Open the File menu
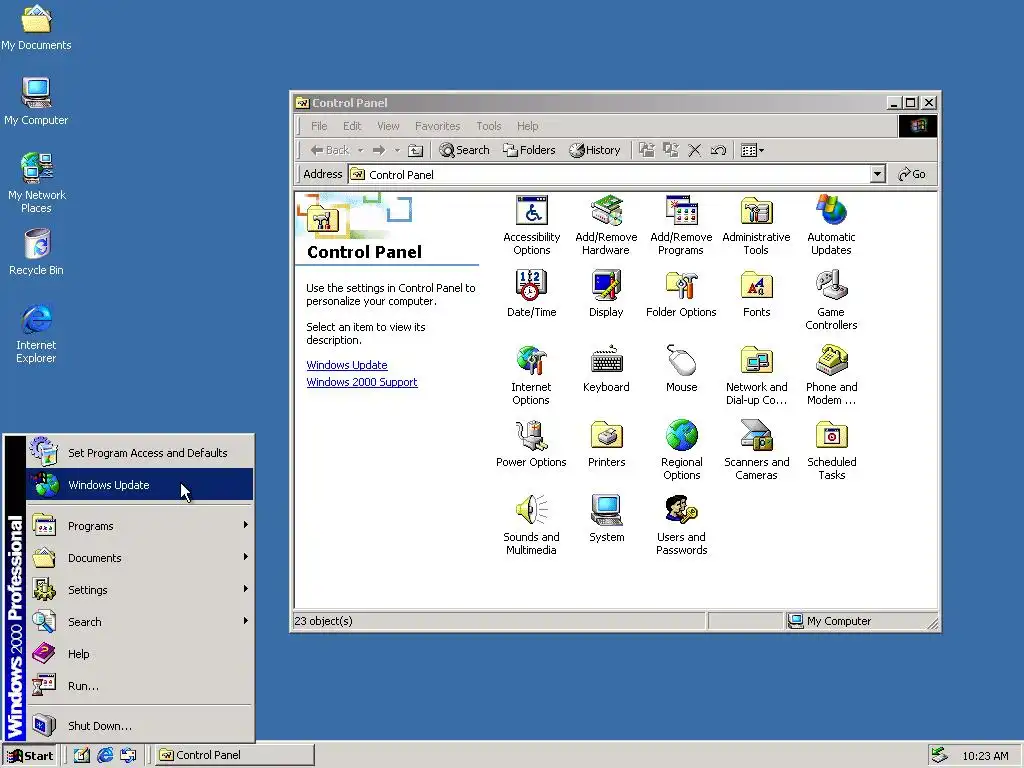Viewport: 1024px width, 768px height. 319,126
